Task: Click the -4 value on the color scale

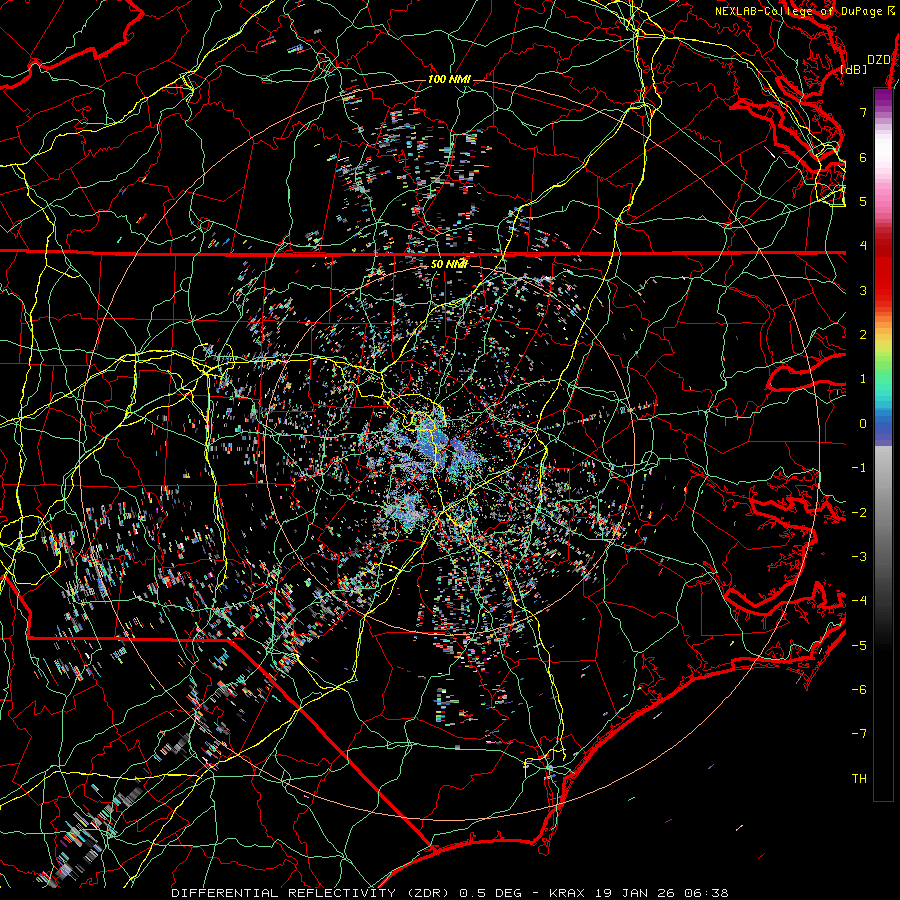Action: click(859, 601)
